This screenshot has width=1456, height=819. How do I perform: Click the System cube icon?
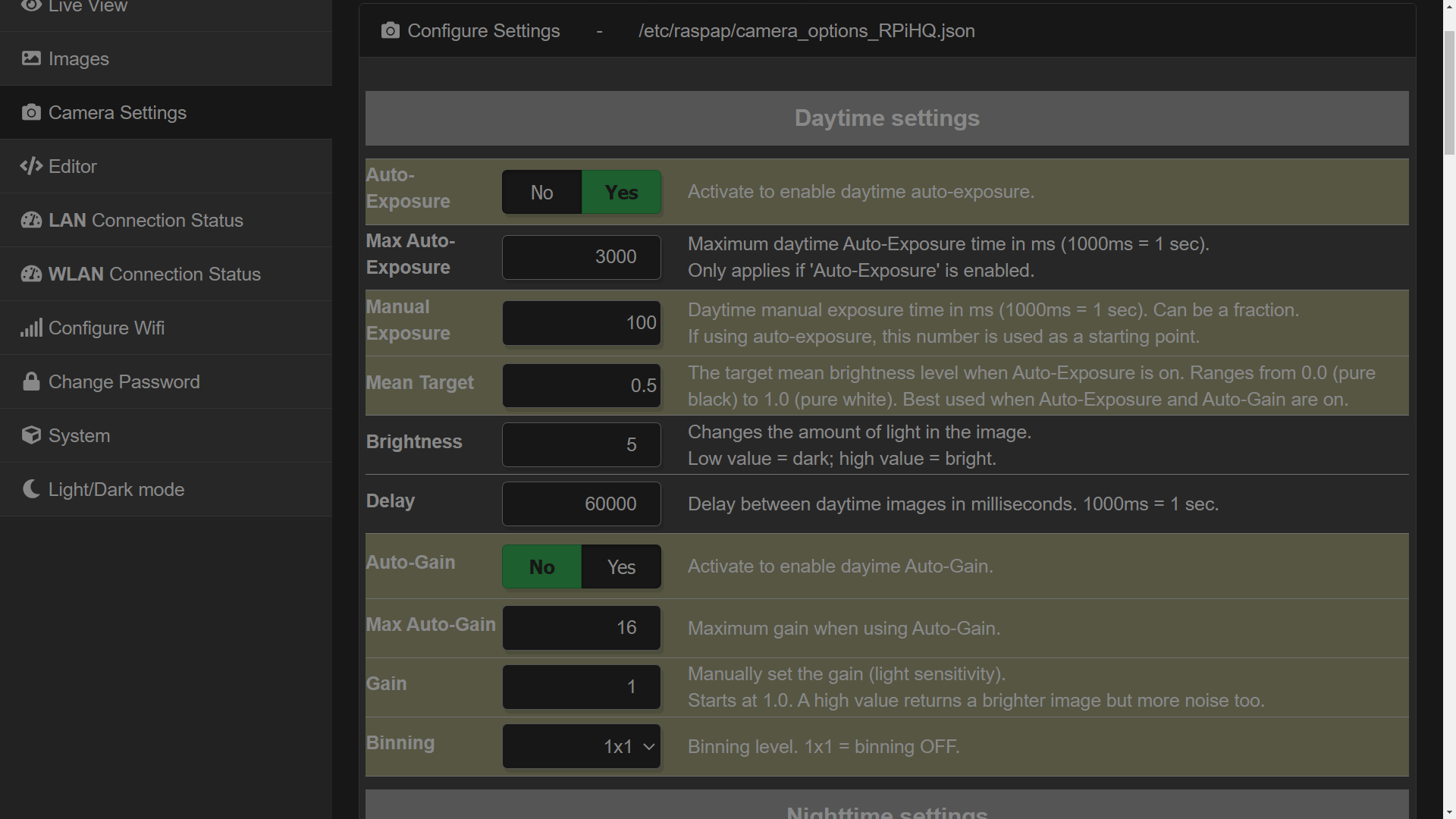point(31,435)
